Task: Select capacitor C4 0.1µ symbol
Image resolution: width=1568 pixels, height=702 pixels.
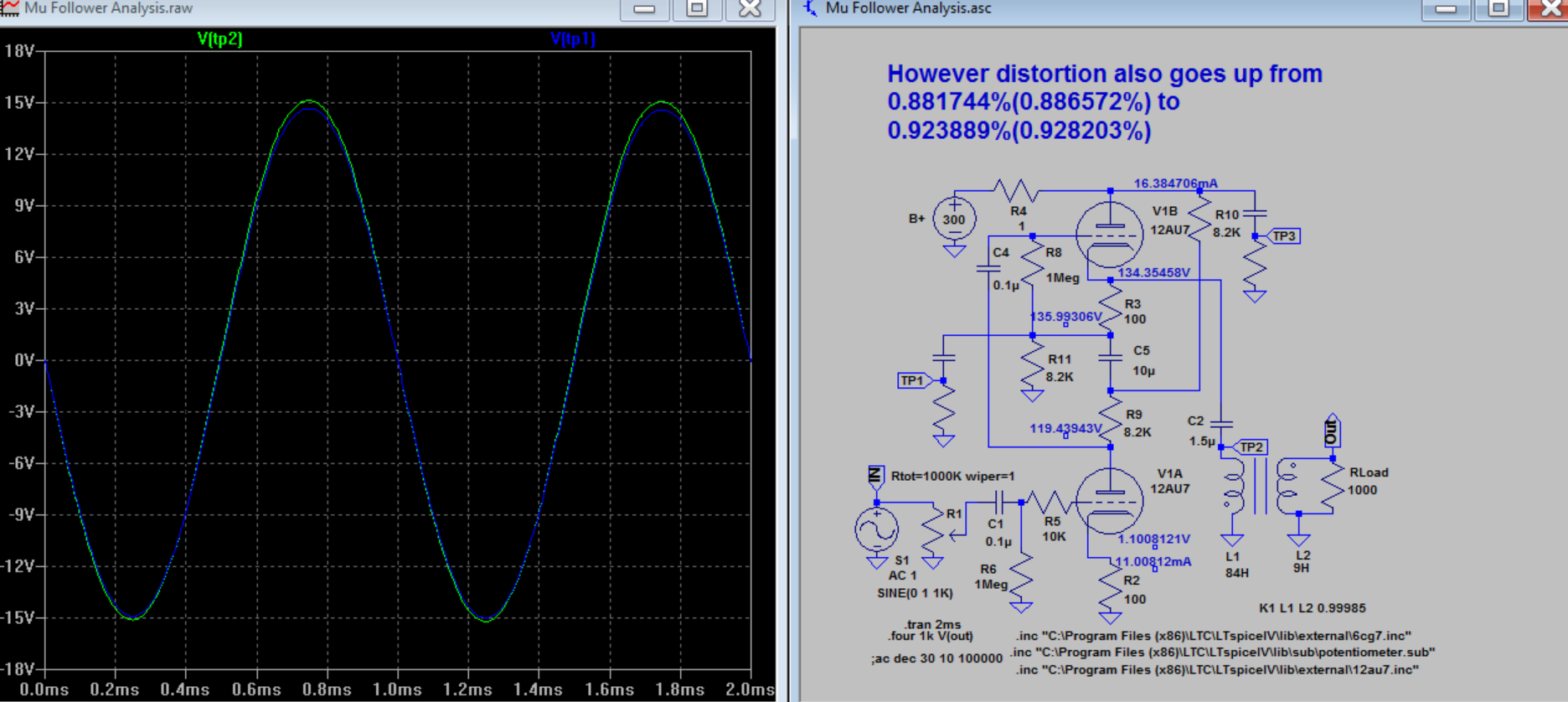Action: 988,269
